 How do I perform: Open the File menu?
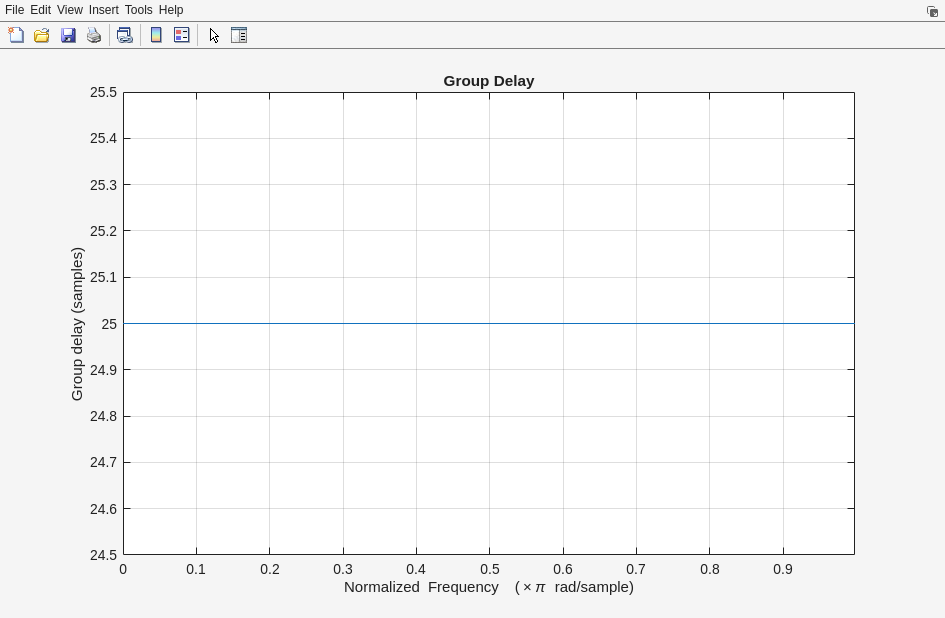click(14, 10)
